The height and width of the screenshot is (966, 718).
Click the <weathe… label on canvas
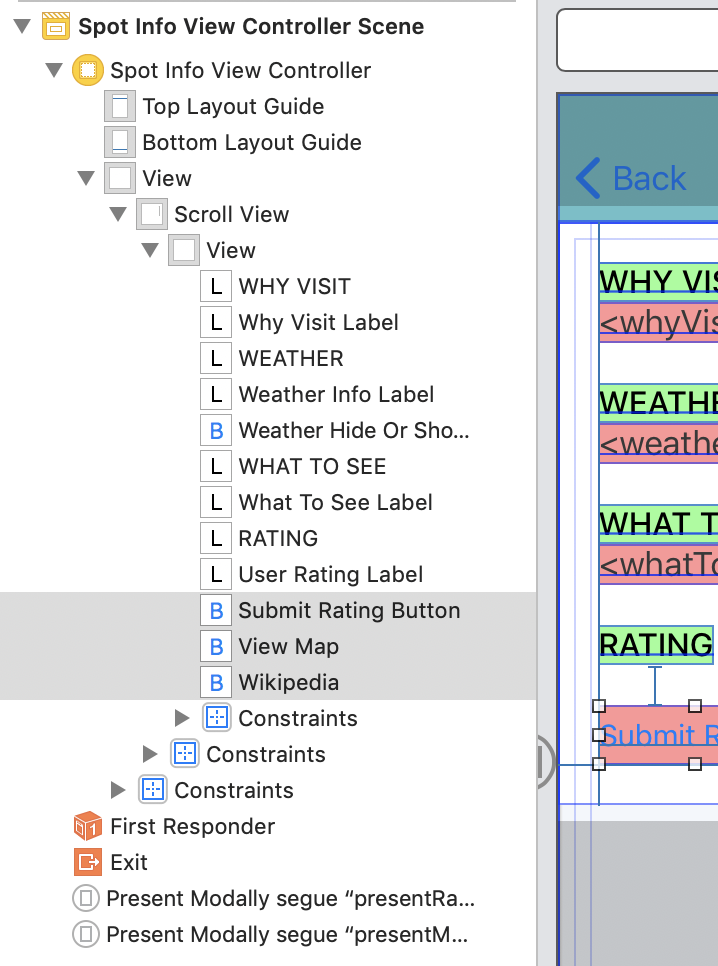click(x=658, y=442)
